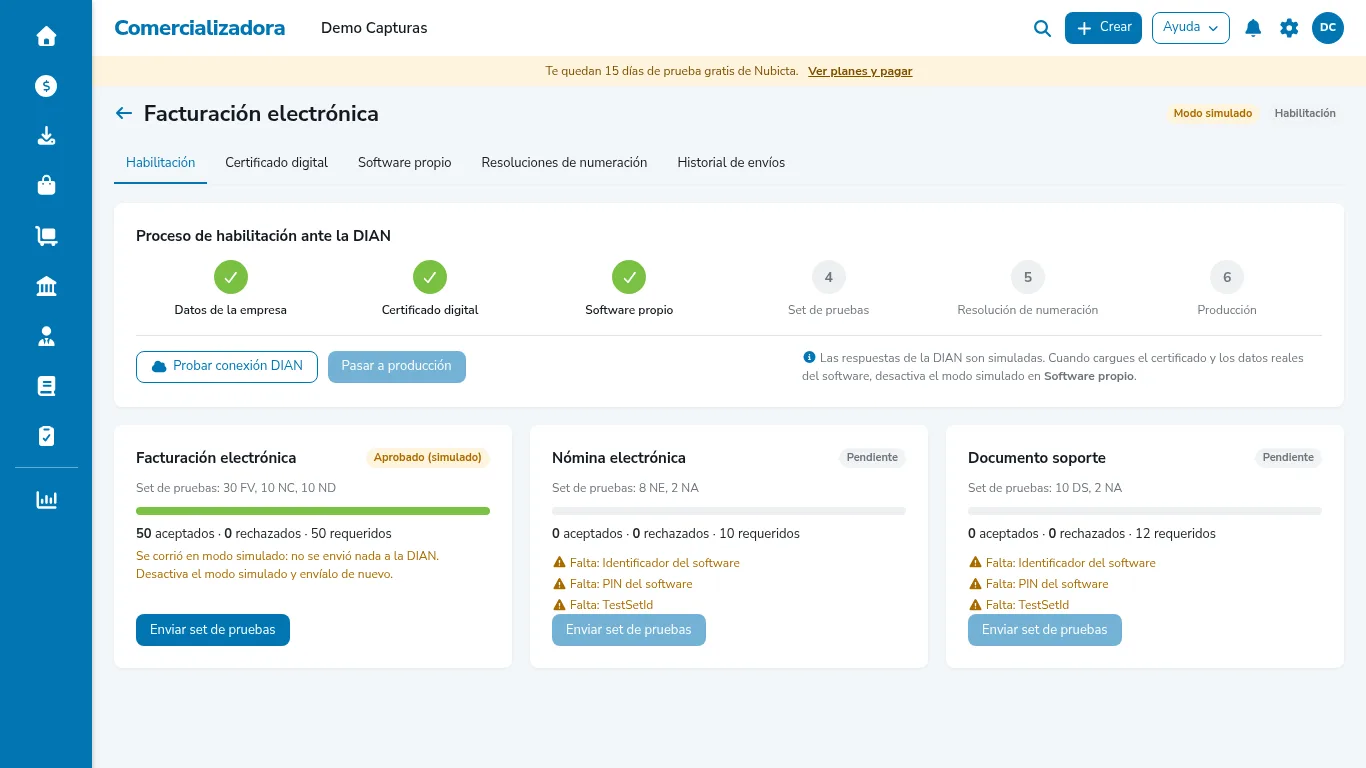Open the Ver planes y pagar link
Image resolution: width=1366 pixels, height=768 pixels.
point(860,71)
